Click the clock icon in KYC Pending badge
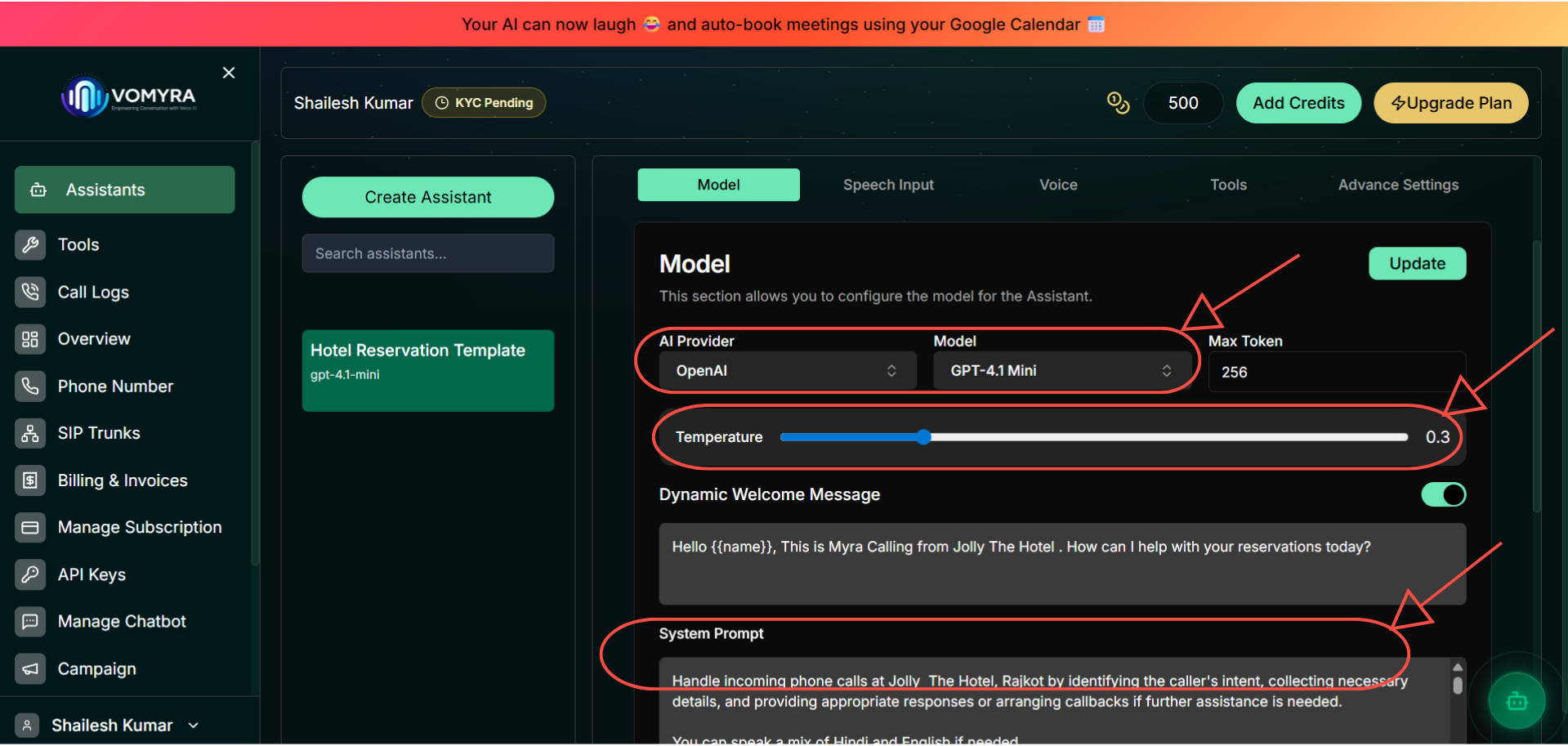The height and width of the screenshot is (746, 1568). 442,103
